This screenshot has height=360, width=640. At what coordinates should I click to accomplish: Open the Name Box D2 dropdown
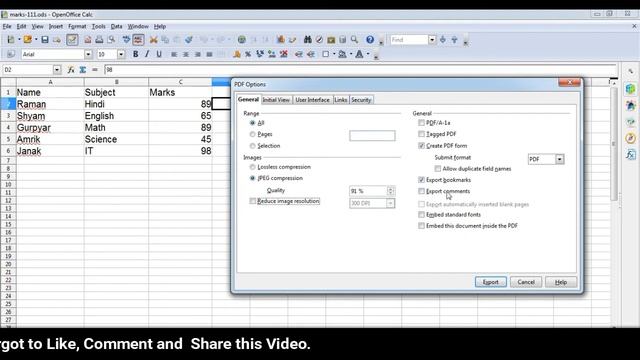pos(57,70)
